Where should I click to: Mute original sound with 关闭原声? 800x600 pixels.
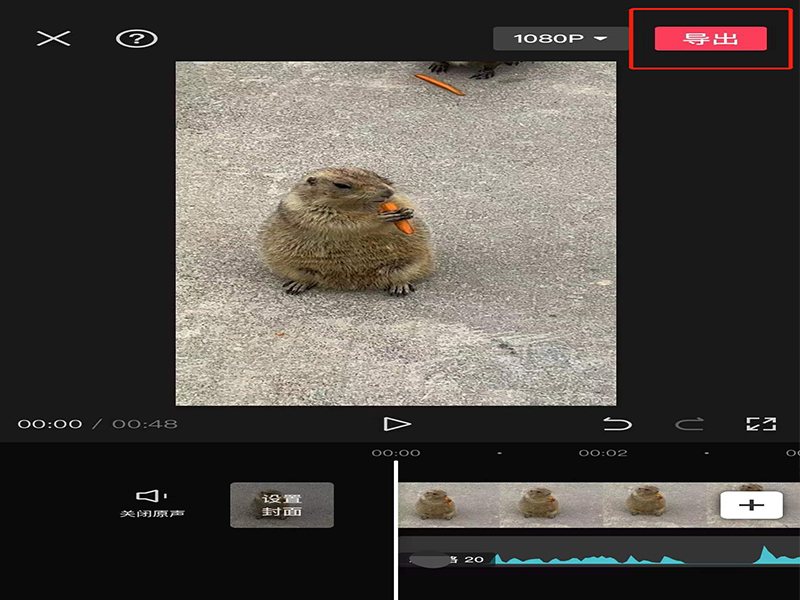[x=152, y=503]
